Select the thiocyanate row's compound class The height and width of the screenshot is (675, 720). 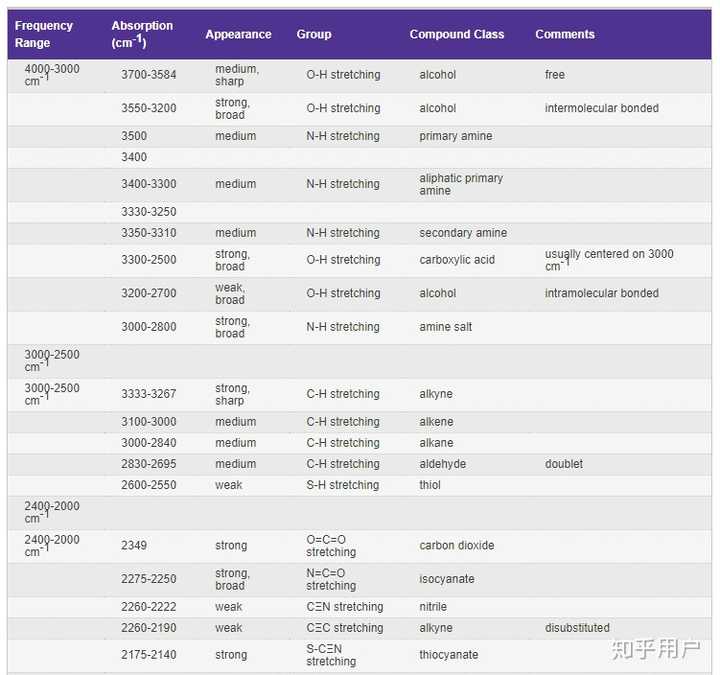(449, 655)
